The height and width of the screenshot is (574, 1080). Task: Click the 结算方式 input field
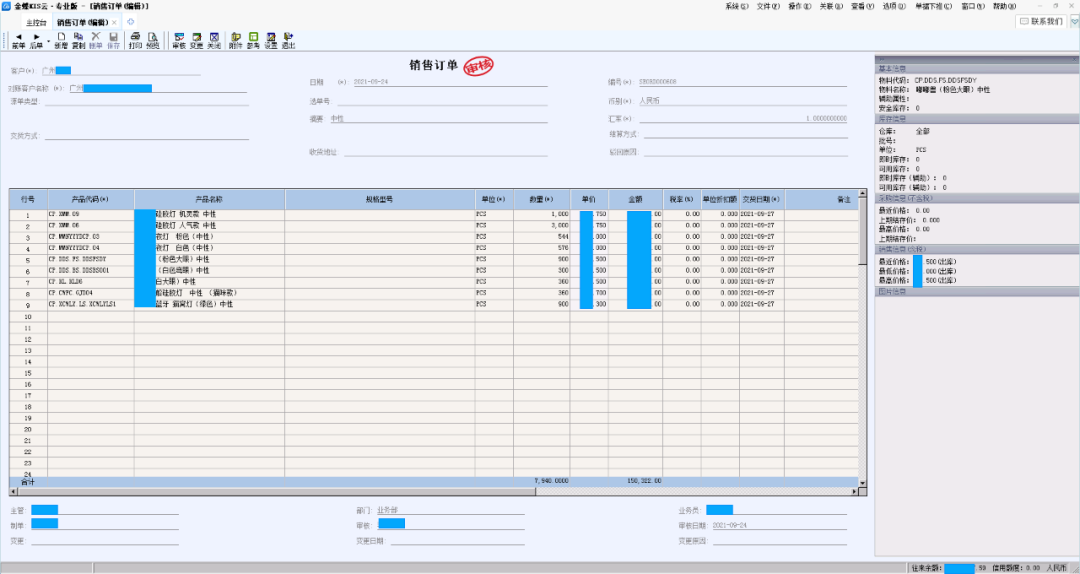pyautogui.click(x=745, y=134)
